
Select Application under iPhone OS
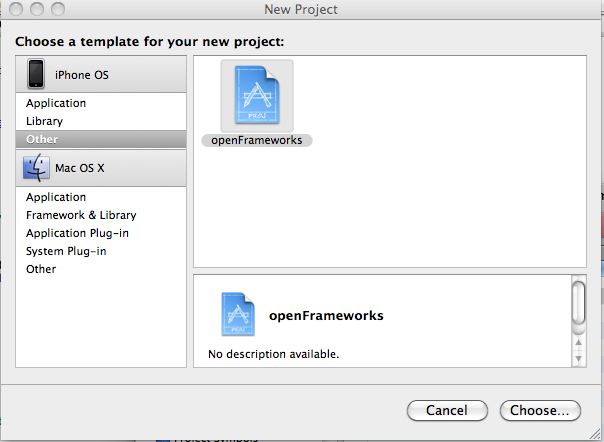(x=101, y=103)
